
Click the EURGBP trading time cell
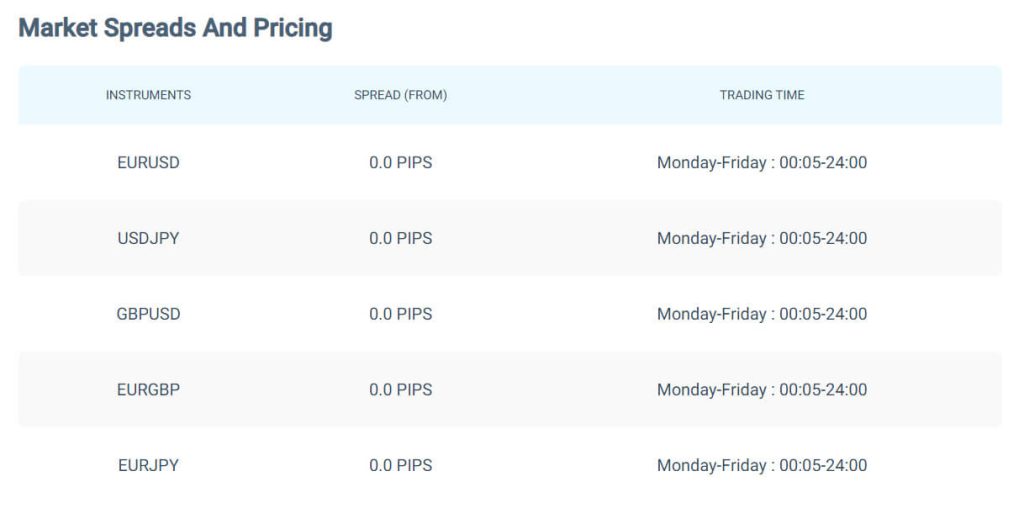762,390
